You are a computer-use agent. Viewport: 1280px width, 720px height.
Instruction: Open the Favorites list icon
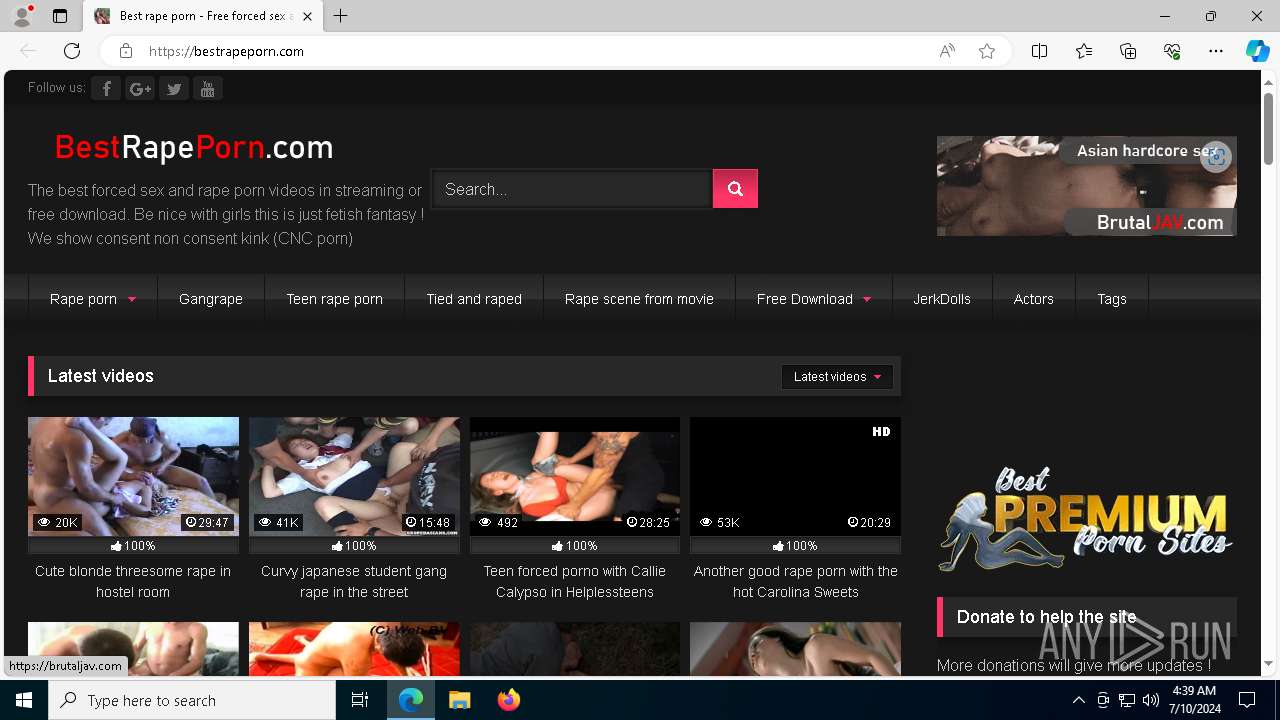point(1084,51)
